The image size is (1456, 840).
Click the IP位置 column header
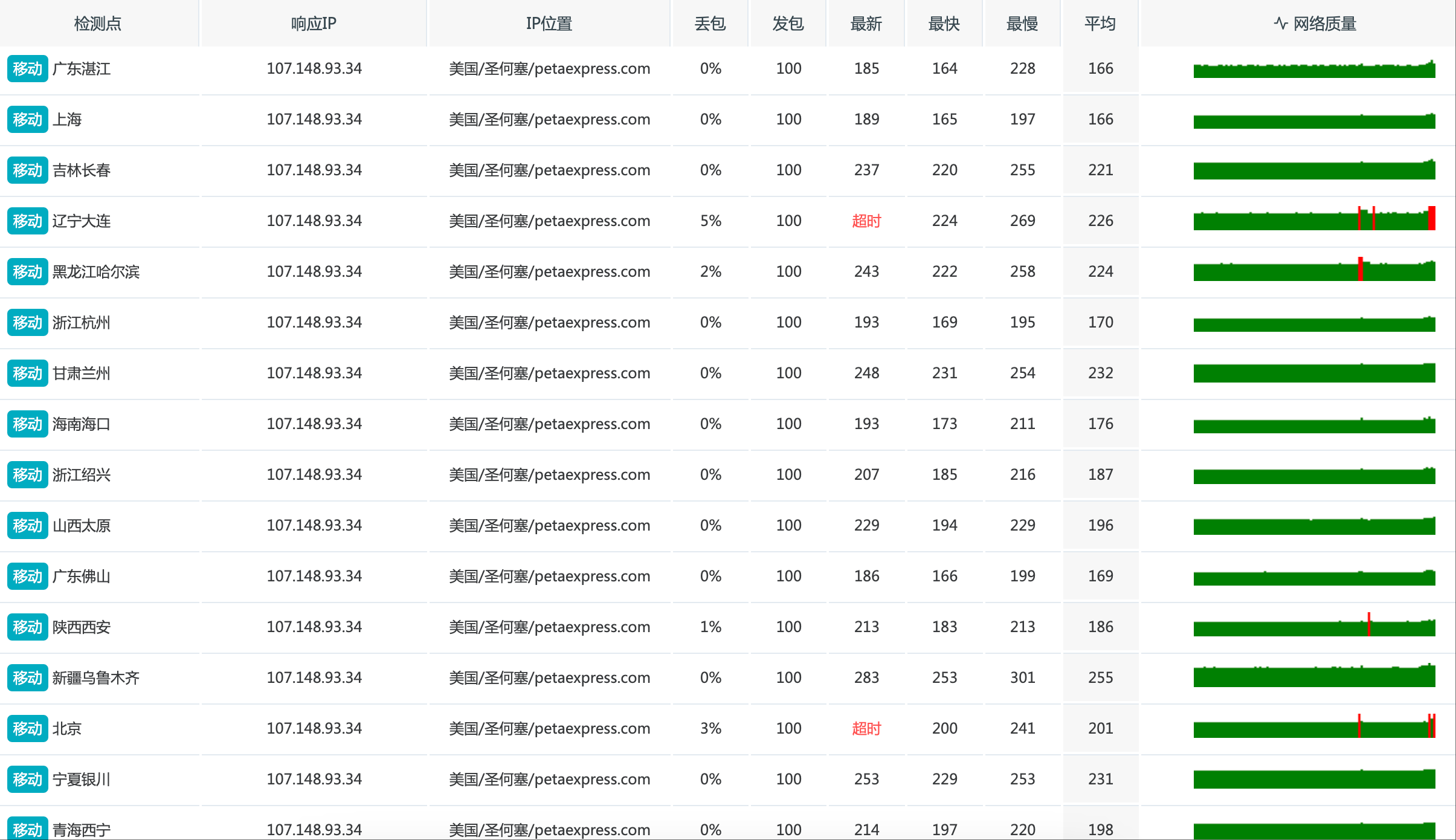(x=549, y=24)
